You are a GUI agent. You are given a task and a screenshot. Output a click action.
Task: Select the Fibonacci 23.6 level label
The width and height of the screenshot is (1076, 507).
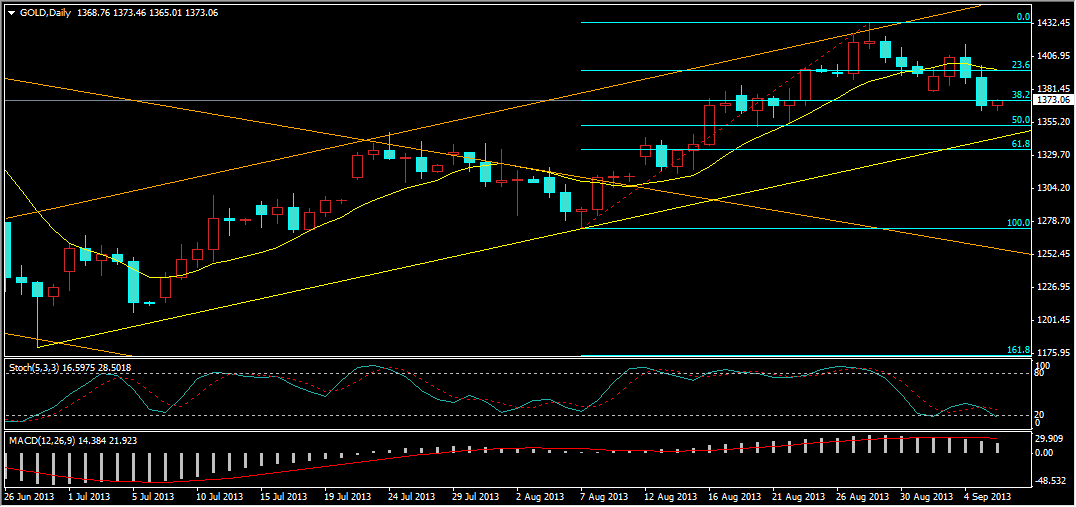1020,65
